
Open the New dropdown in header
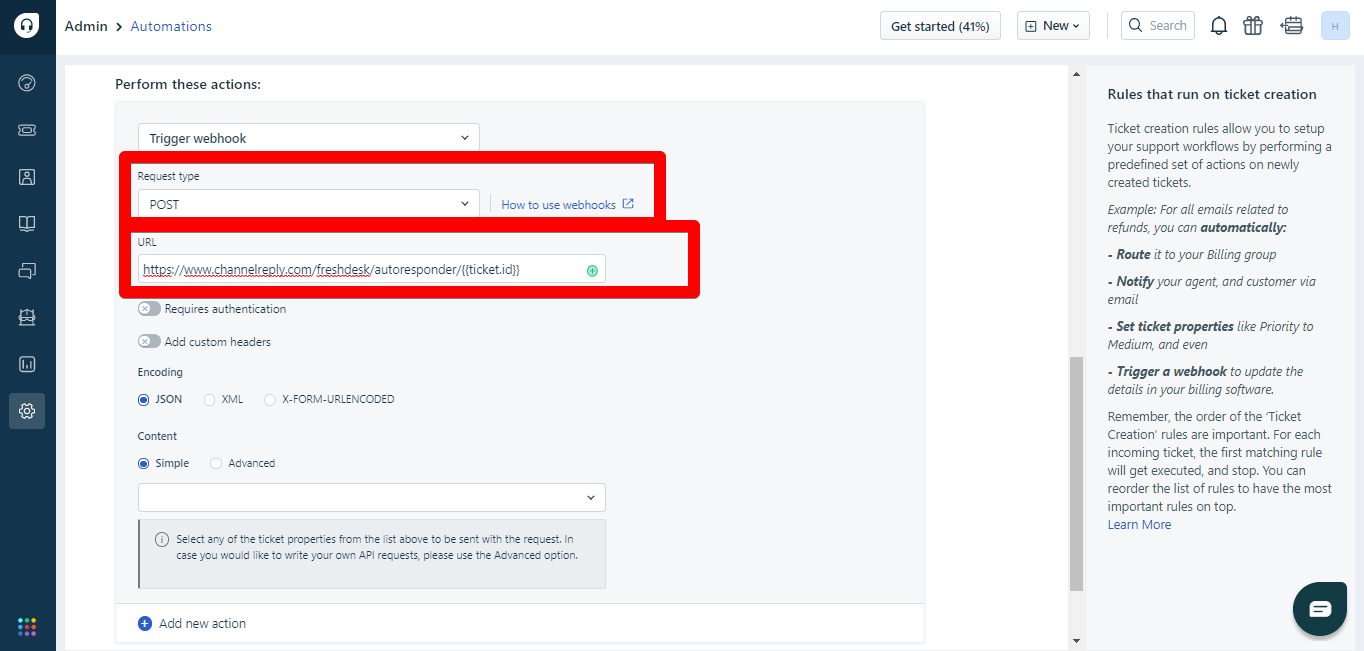[1053, 26]
